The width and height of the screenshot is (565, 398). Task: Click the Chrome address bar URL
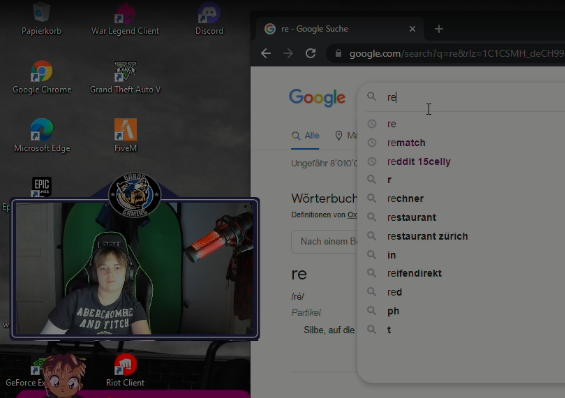coord(456,54)
